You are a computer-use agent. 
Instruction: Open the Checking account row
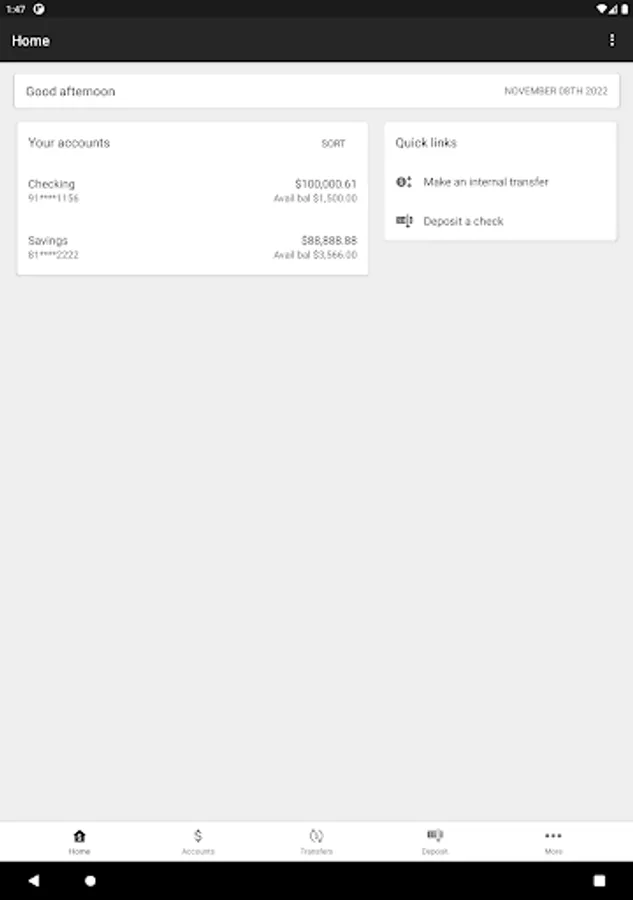coord(192,191)
